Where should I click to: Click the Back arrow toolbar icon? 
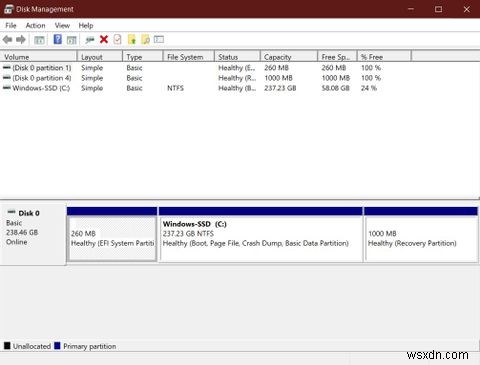(7, 40)
